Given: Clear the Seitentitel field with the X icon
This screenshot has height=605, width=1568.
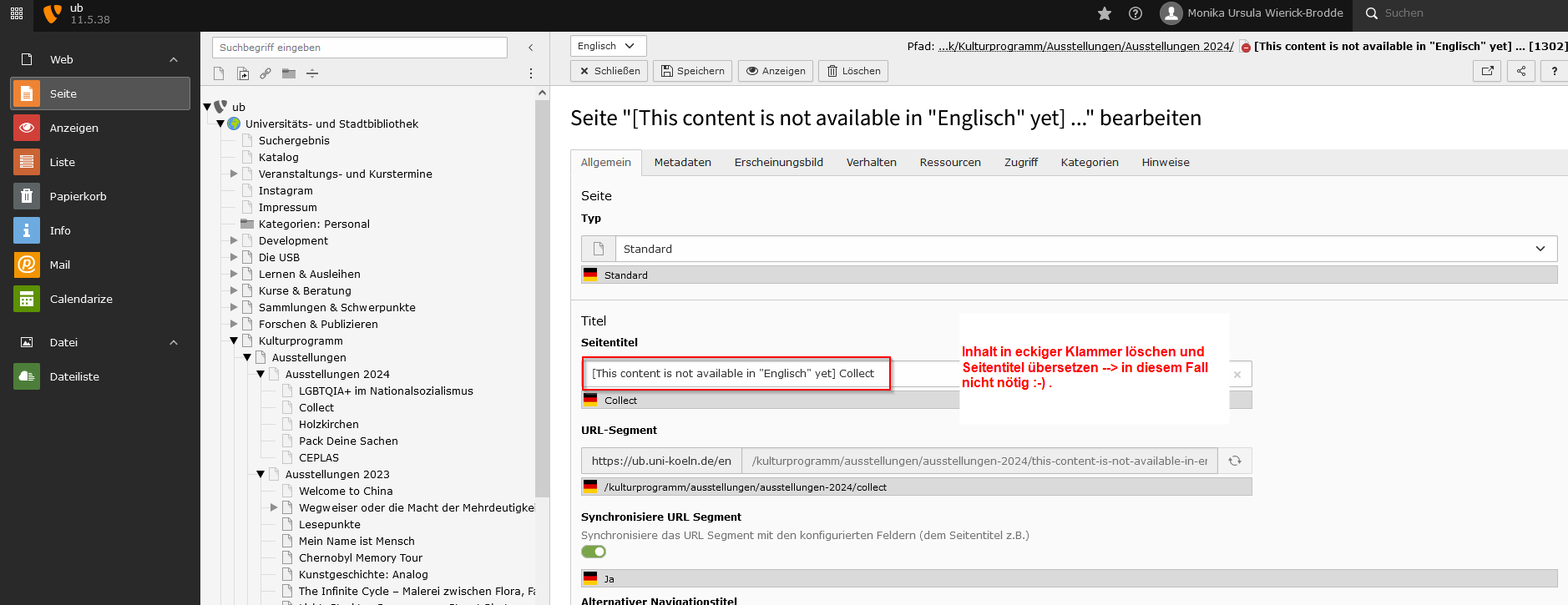Looking at the screenshot, I should click(1237, 375).
